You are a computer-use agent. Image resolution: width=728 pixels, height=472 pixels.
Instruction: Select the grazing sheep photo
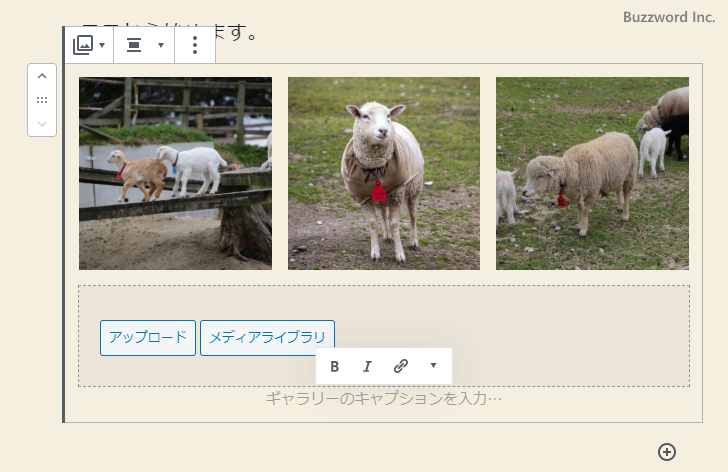pyautogui.click(x=592, y=174)
